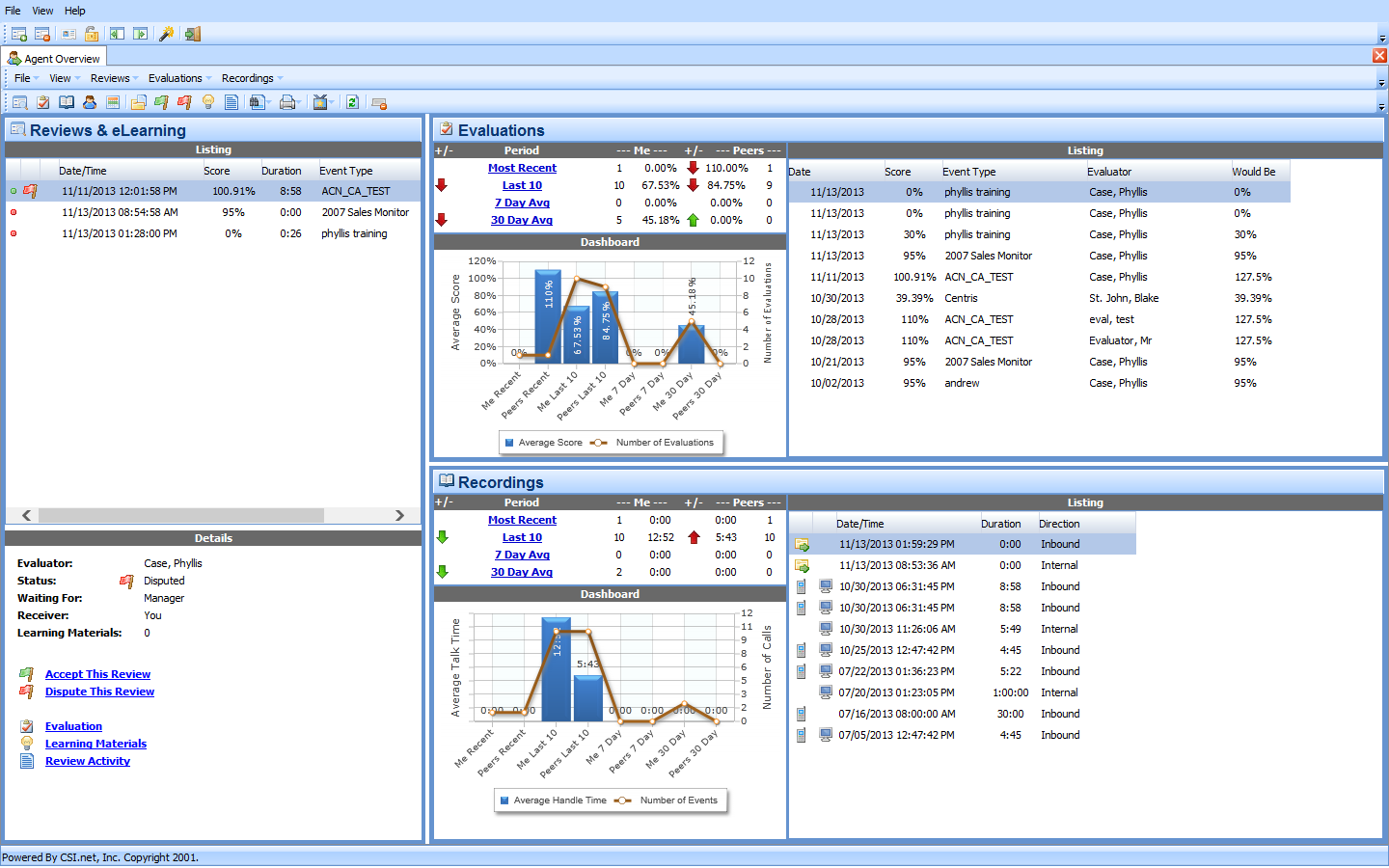Image resolution: width=1389 pixels, height=868 pixels.
Task: Close the Agent Overview tab with red X
Action: pyautogui.click(x=1379, y=56)
